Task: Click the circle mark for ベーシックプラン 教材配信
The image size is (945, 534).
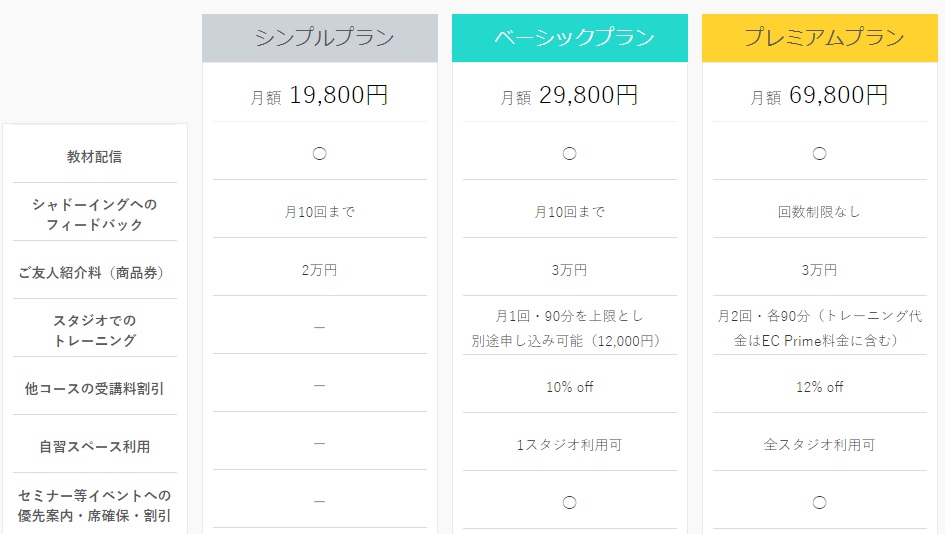Action: pyautogui.click(x=569, y=154)
